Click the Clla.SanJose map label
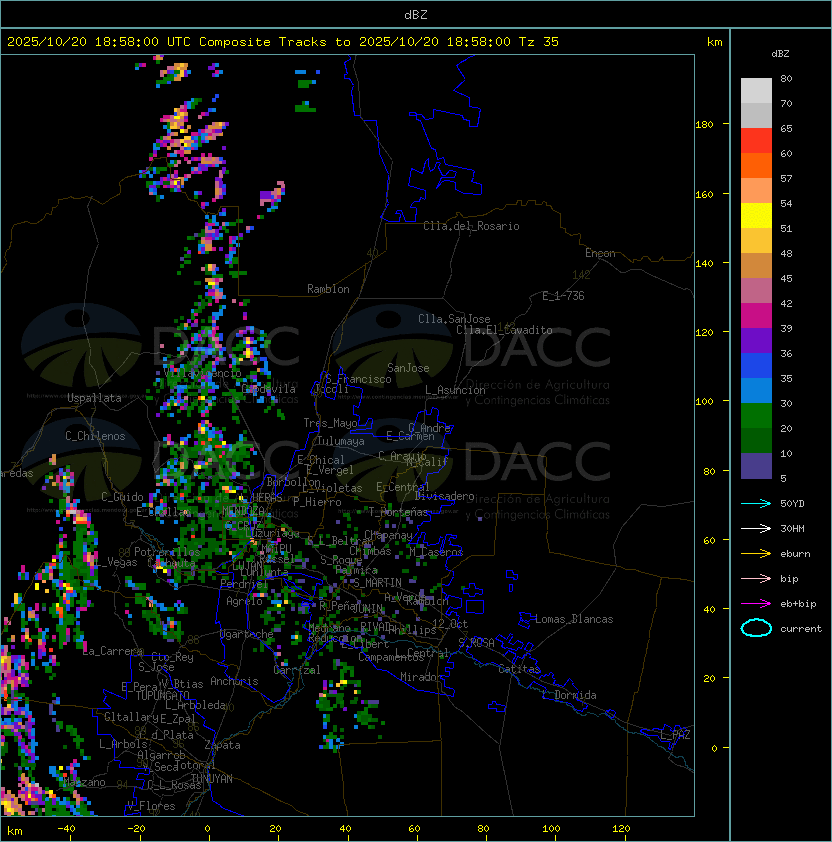This screenshot has width=832, height=842. click(x=454, y=319)
